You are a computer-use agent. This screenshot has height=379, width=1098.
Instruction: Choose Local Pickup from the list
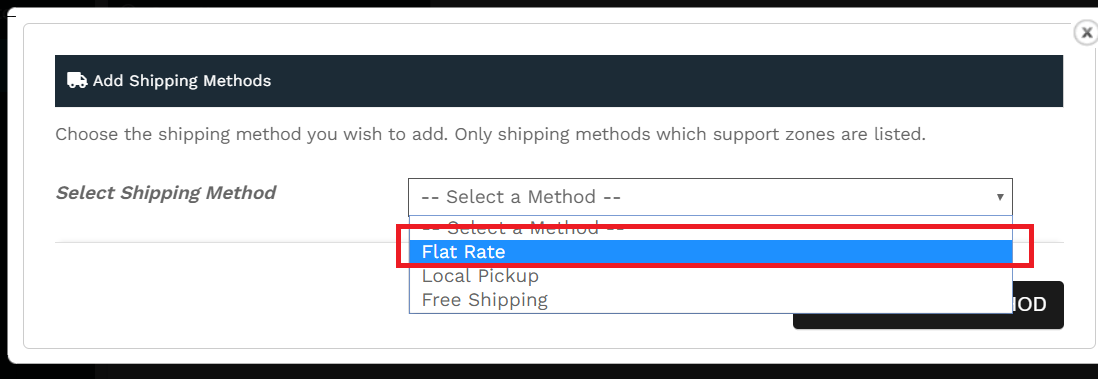[710, 276]
